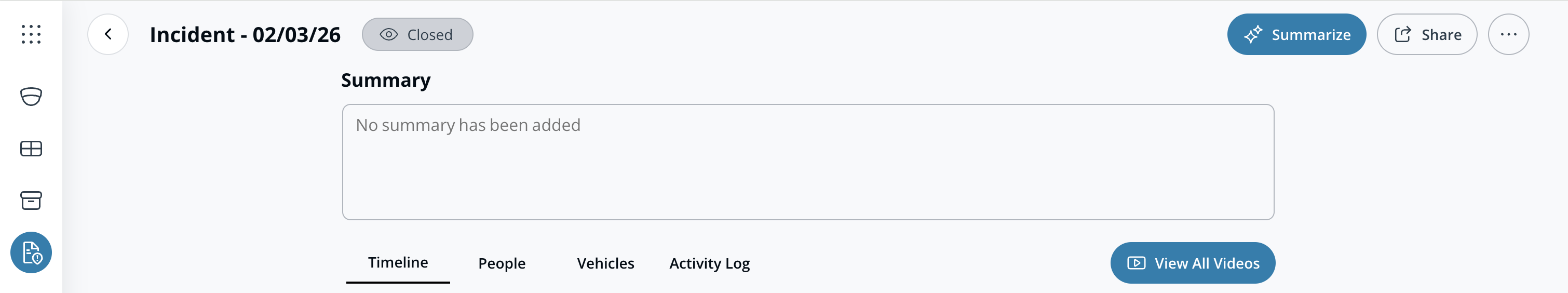Click the play icon in View All Videos
This screenshot has height=293, width=1568.
tap(1136, 263)
